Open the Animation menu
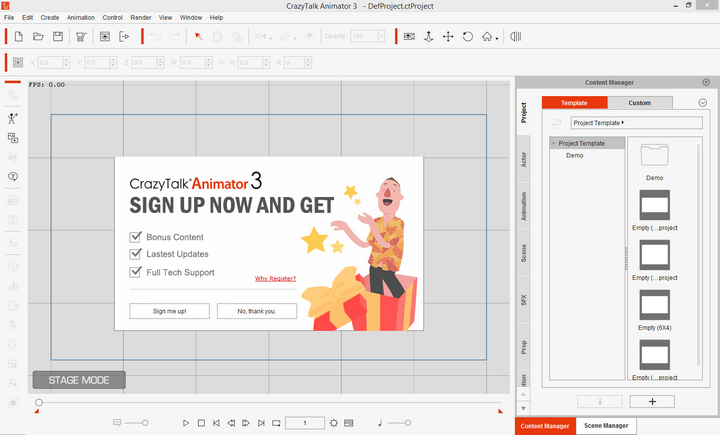 pyautogui.click(x=80, y=17)
